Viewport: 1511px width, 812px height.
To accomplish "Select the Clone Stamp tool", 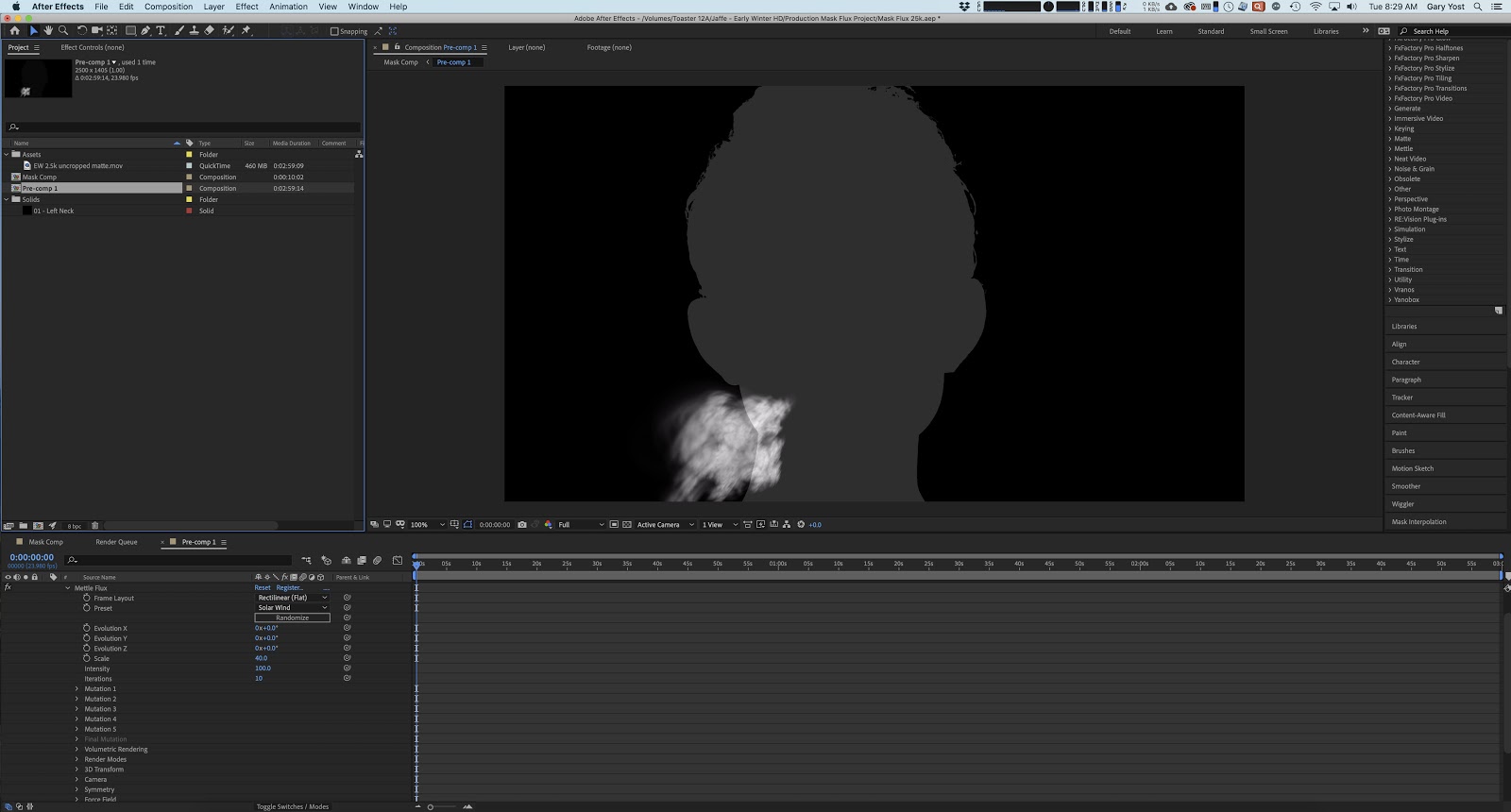I will [194, 30].
